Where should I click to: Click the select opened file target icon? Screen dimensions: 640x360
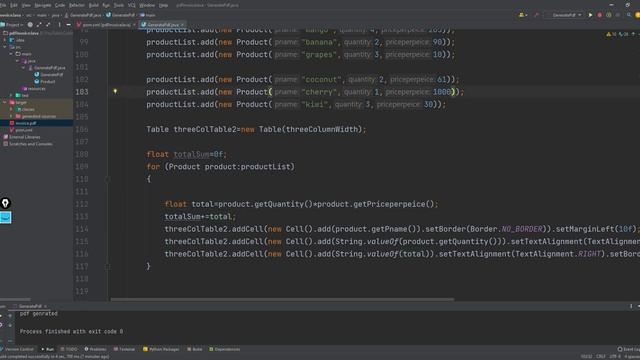click(x=30, y=25)
